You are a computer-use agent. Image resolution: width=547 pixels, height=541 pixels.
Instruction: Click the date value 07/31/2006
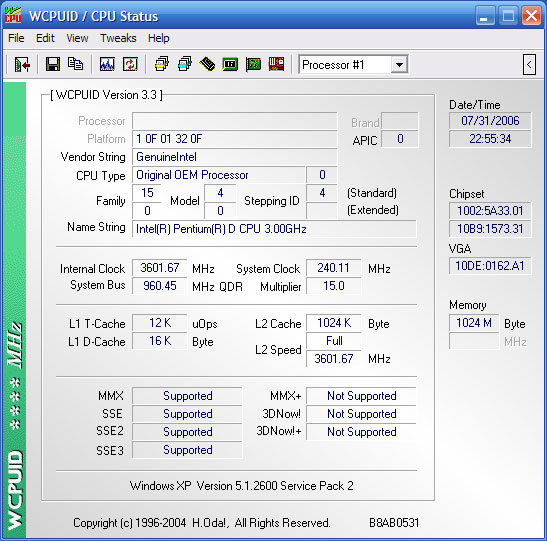tap(490, 121)
